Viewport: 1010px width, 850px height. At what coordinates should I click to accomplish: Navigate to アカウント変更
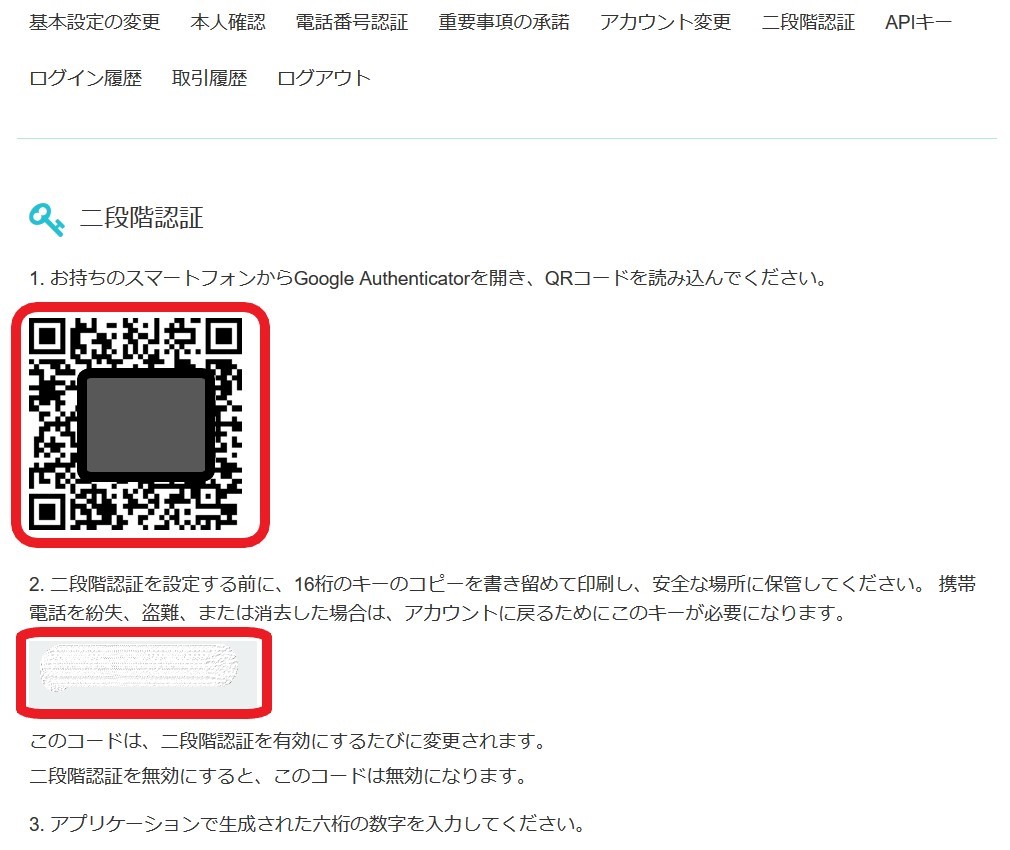(665, 23)
